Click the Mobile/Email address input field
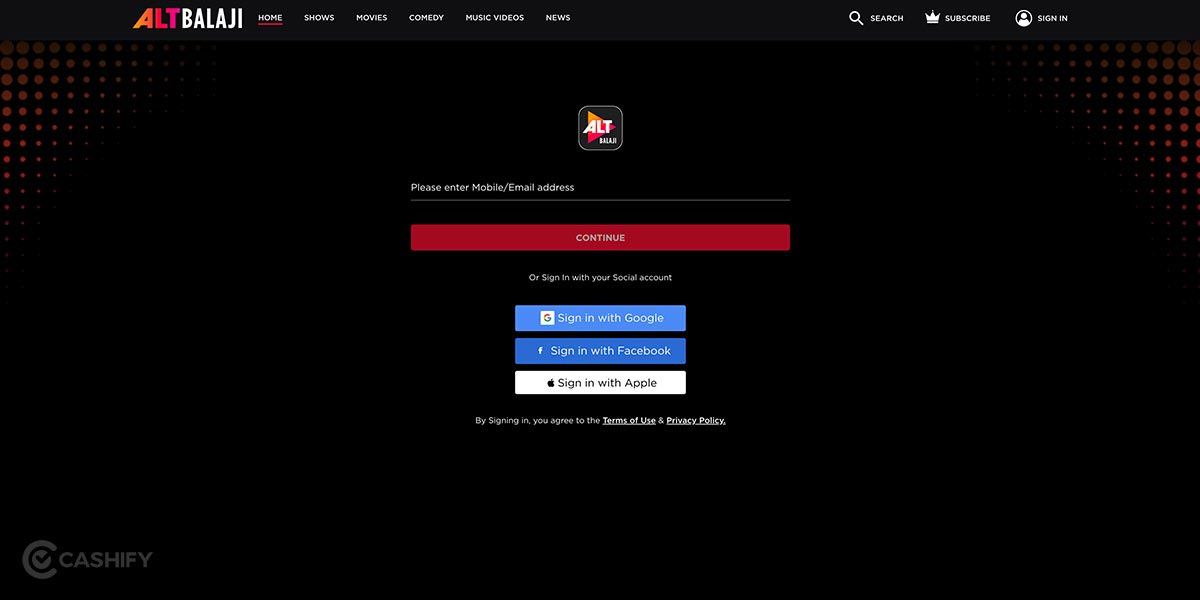The width and height of the screenshot is (1200, 600). 600,190
